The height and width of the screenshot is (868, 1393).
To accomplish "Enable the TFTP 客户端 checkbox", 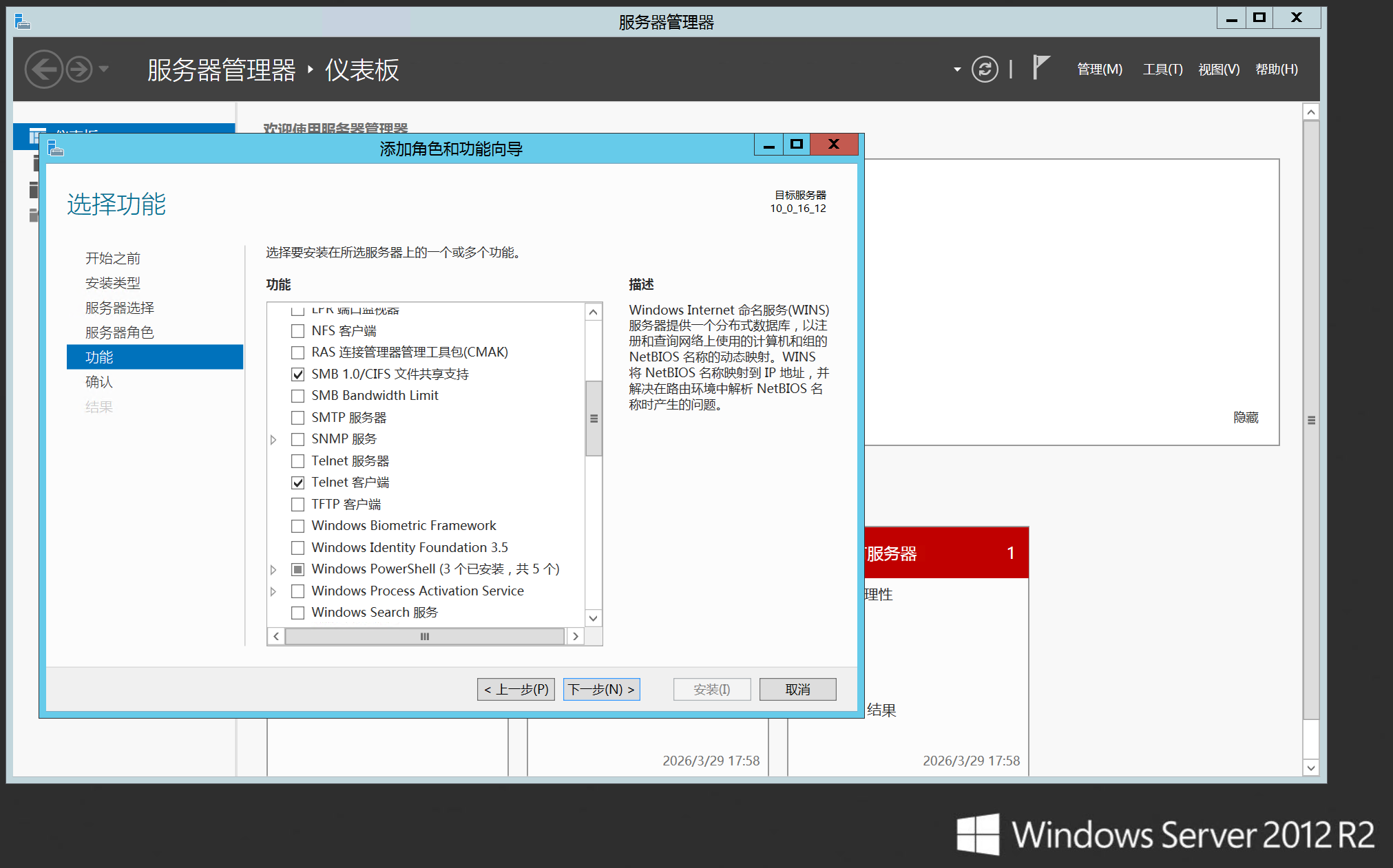I will [x=298, y=505].
